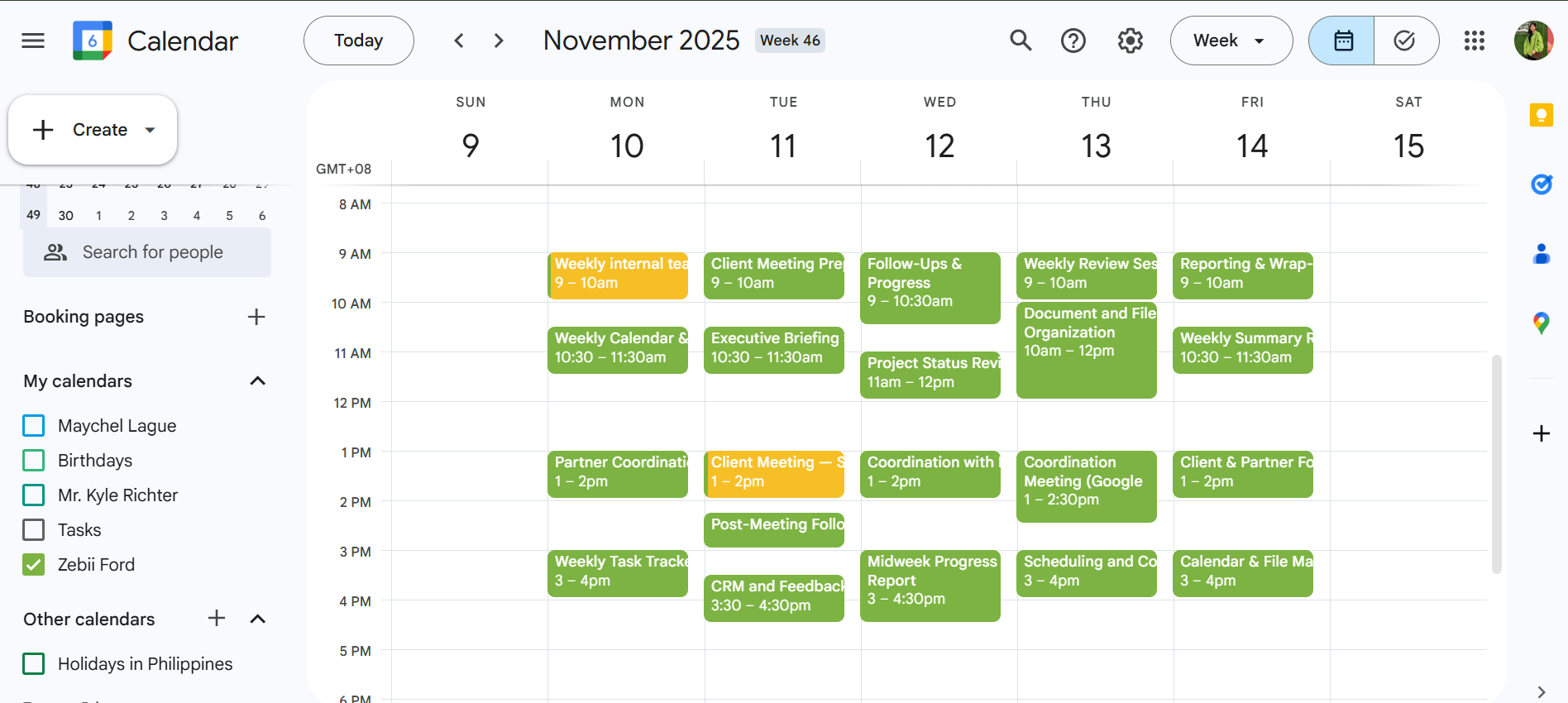Collapse the My calendars section
Screen dimensions: 1568x703
coord(257,381)
